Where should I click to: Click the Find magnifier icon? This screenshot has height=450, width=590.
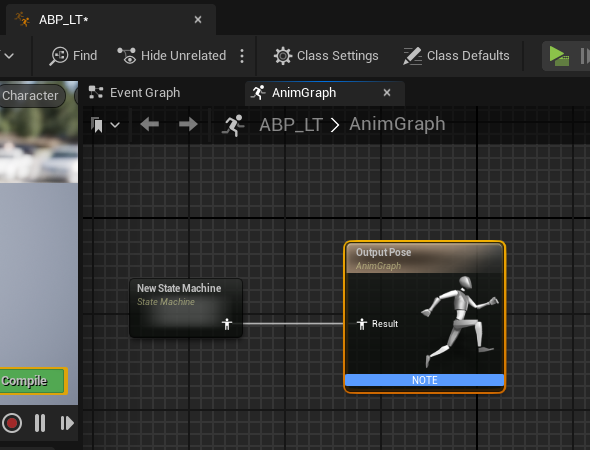[x=58, y=56]
